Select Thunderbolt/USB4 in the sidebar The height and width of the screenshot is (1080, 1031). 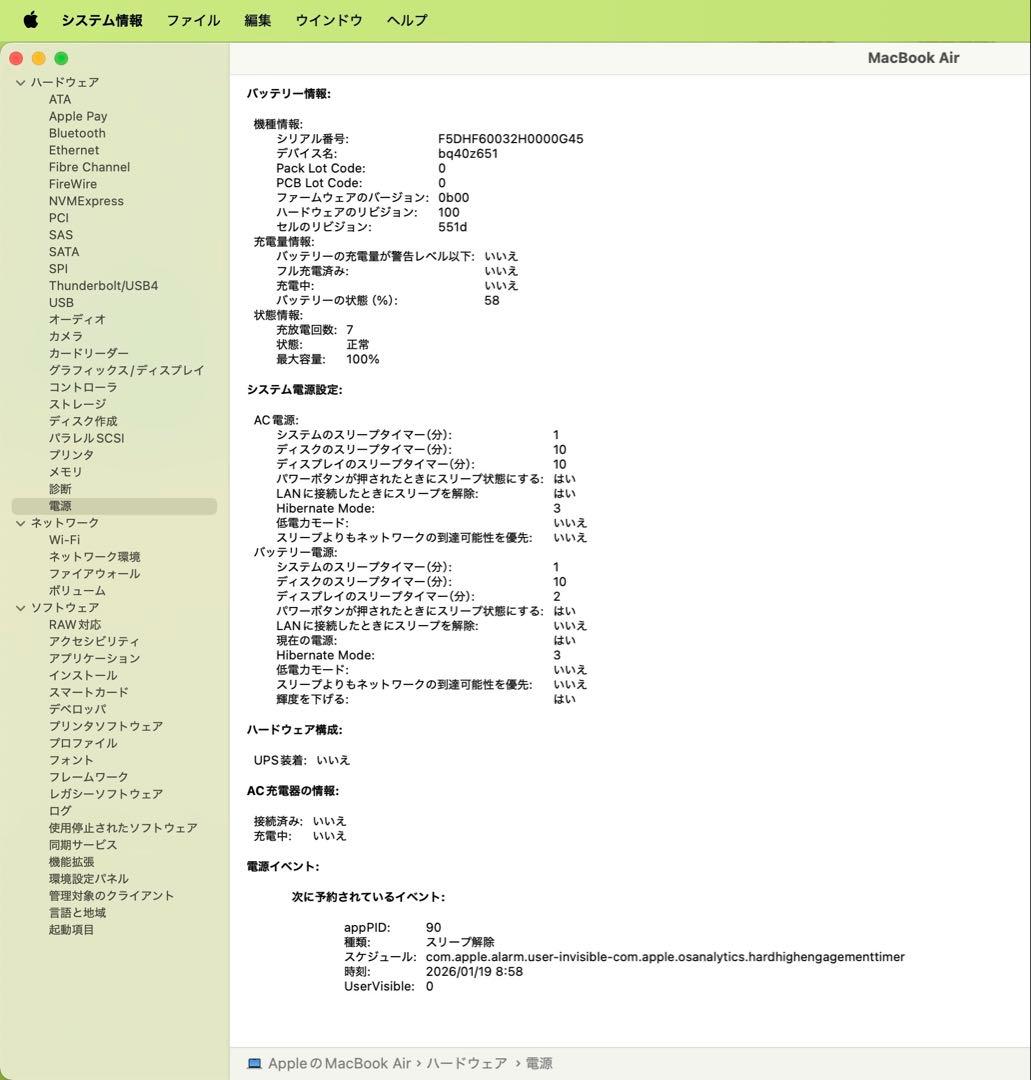pyautogui.click(x=103, y=286)
